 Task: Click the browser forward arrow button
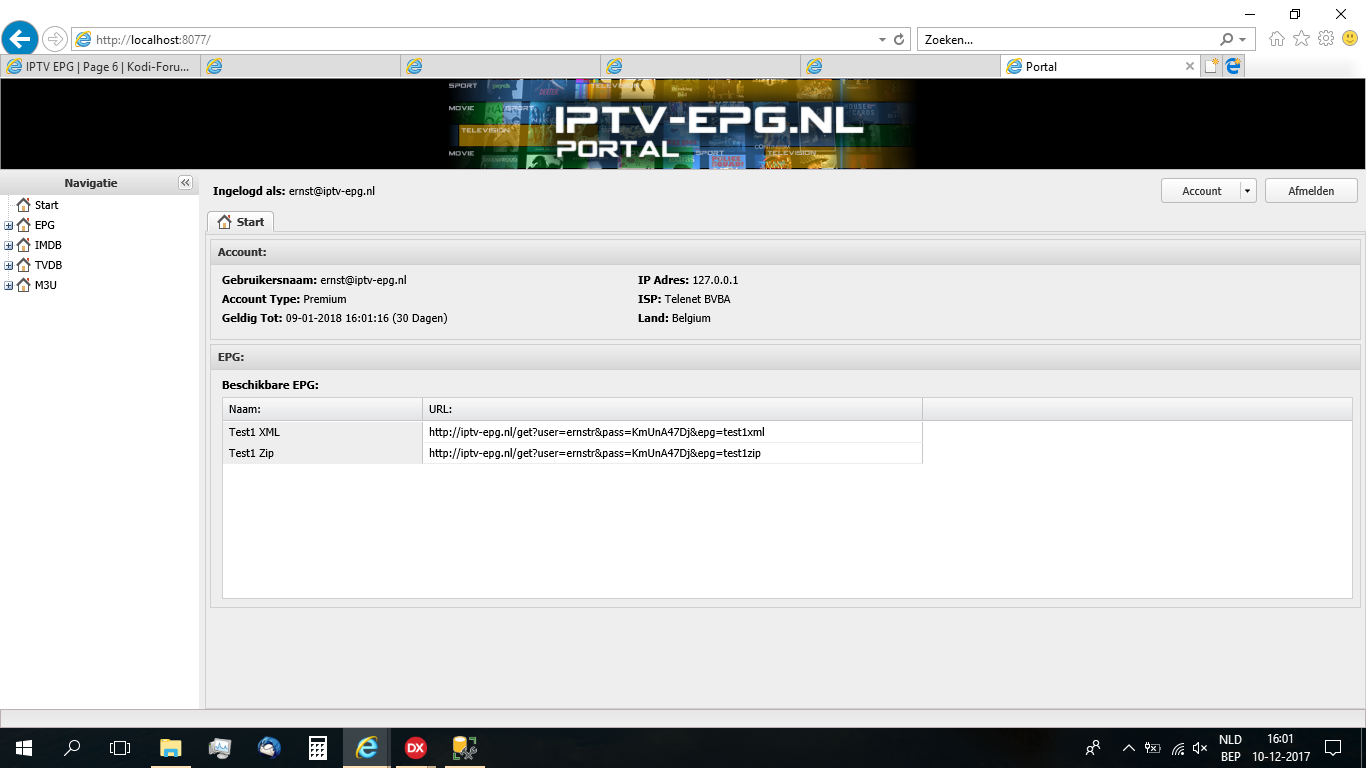pos(54,39)
